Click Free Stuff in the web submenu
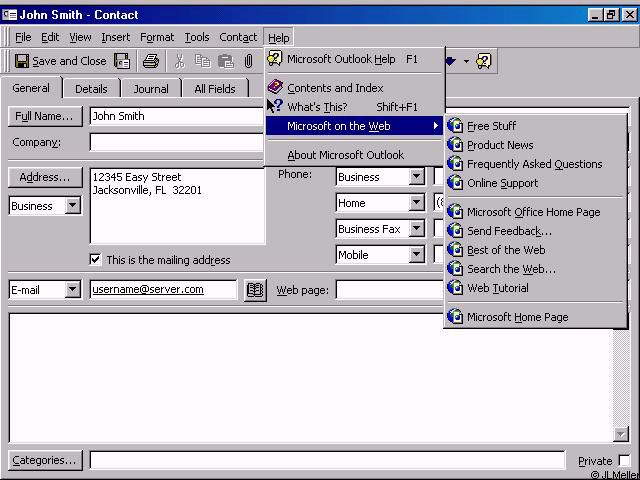The width and height of the screenshot is (640, 480). [x=535, y=126]
